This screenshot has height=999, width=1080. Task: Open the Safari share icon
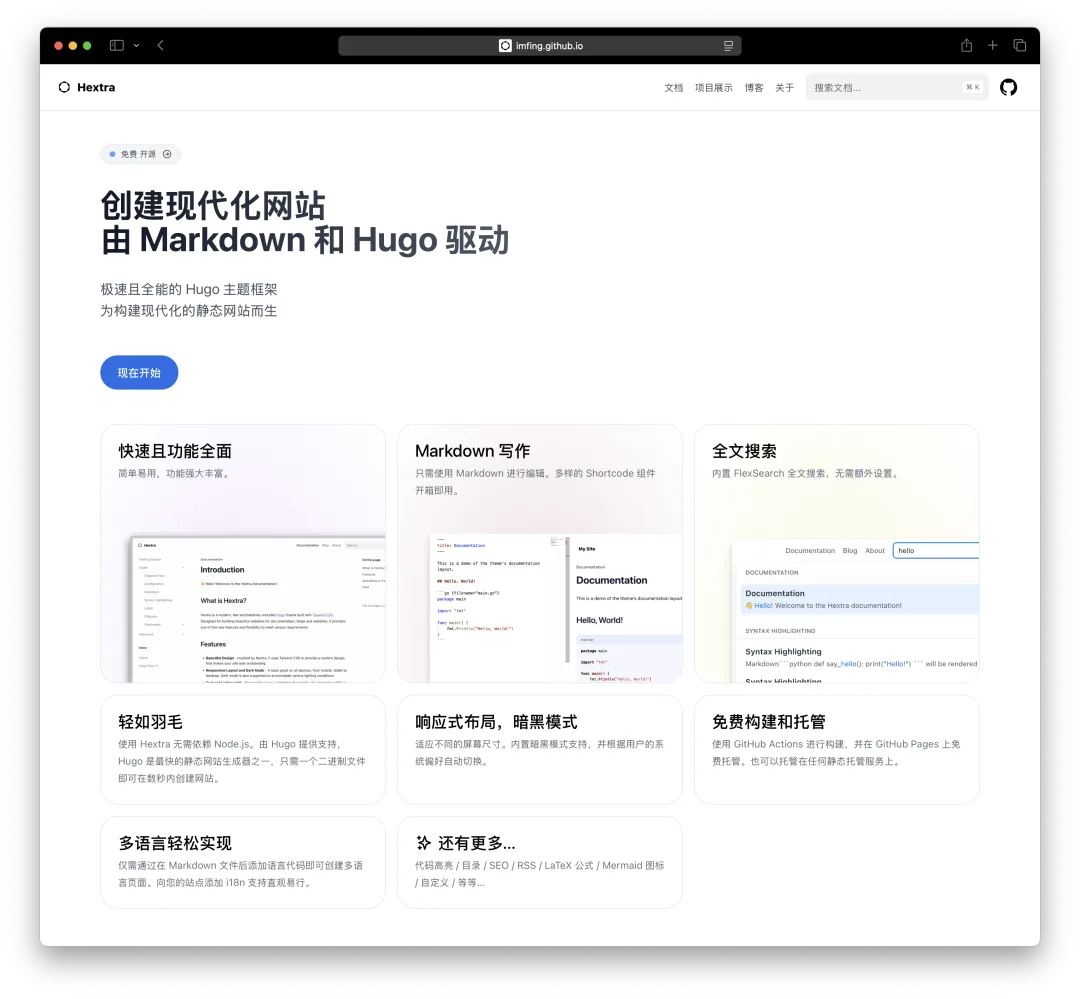pos(966,45)
